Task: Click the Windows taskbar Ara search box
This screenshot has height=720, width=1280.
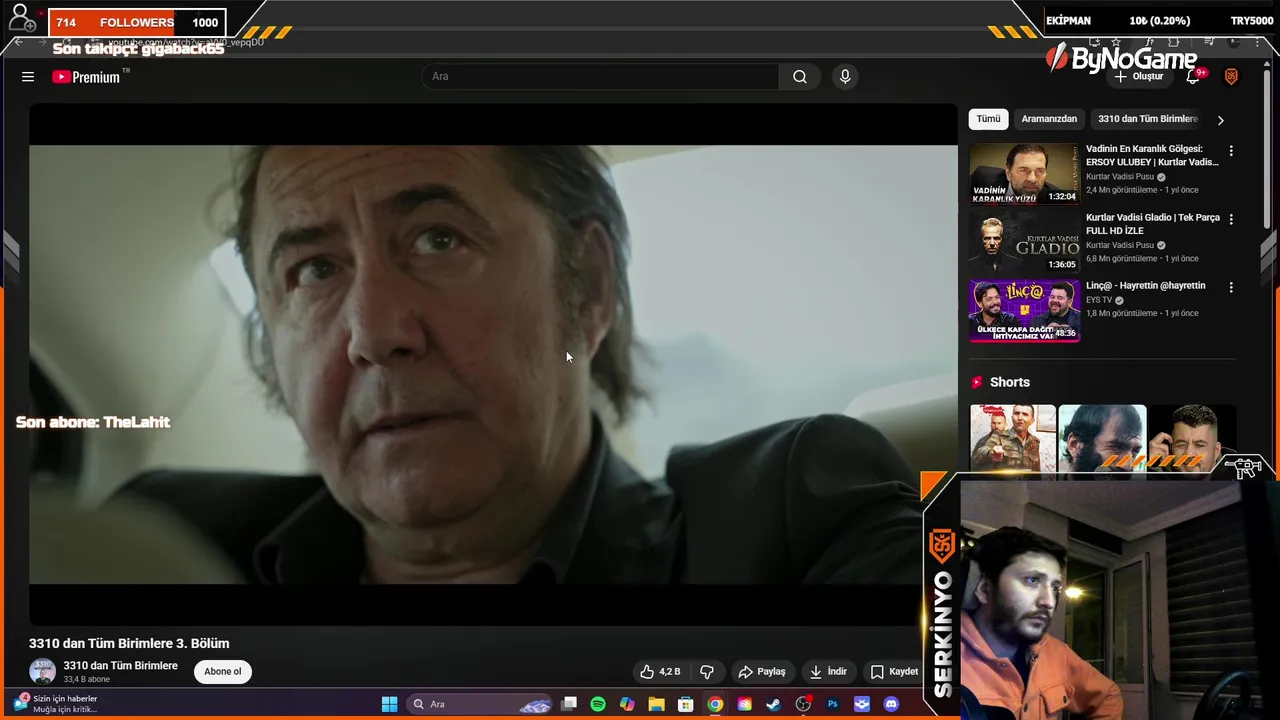Action: [480, 704]
